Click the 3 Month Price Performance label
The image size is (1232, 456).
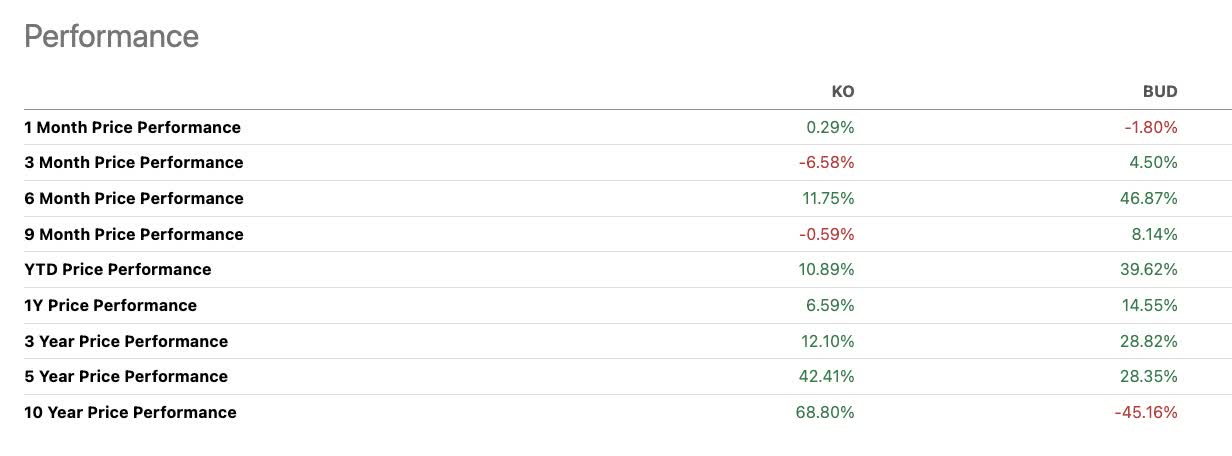pyautogui.click(x=133, y=162)
